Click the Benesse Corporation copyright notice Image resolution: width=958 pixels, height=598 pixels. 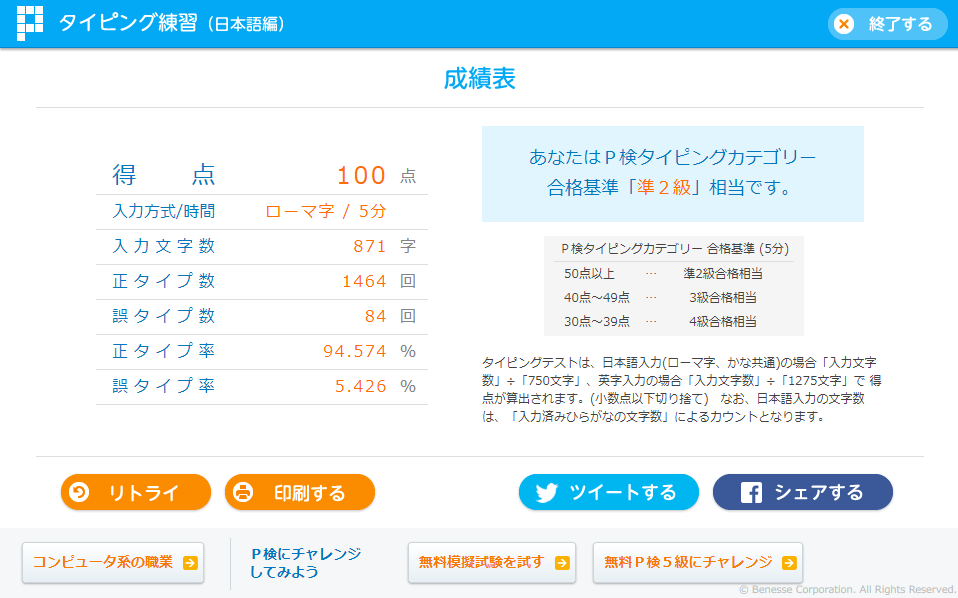point(847,589)
